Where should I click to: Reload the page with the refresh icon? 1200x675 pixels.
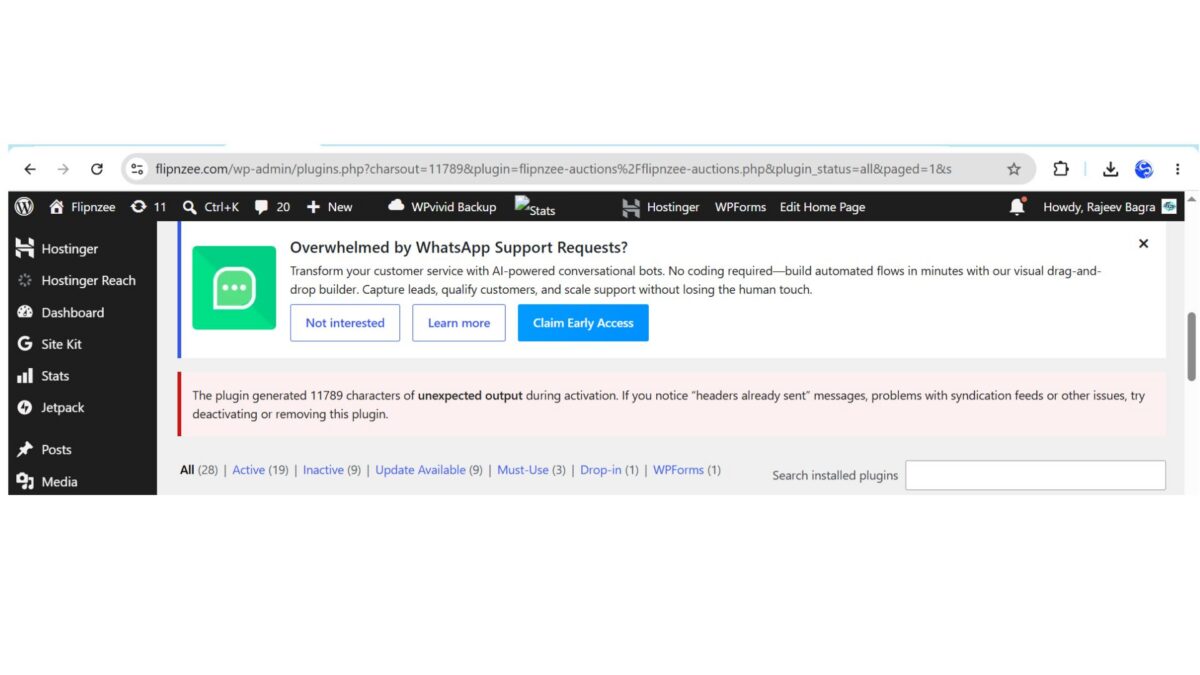(x=97, y=169)
